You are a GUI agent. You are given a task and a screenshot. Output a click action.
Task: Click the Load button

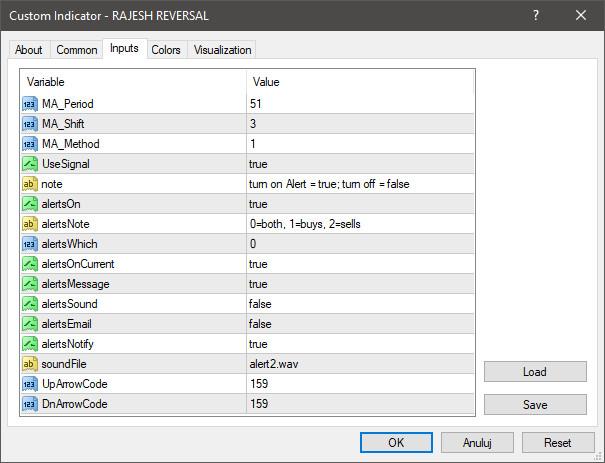point(535,372)
